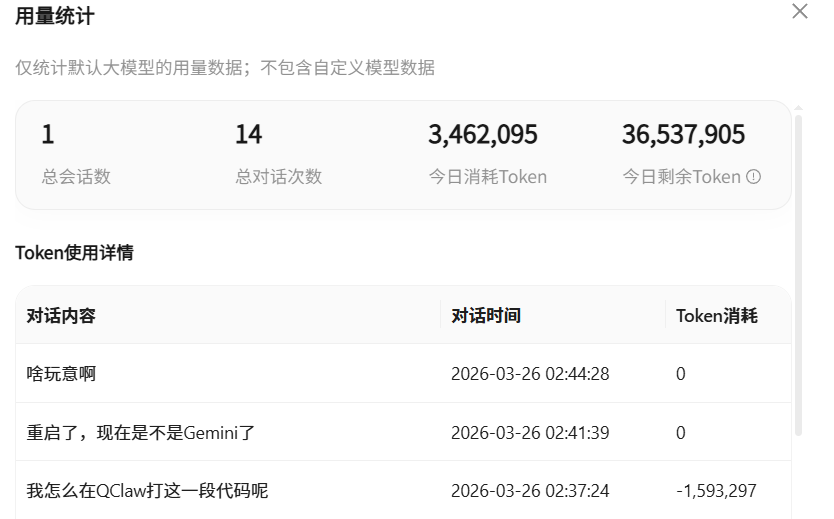Click the value 1 for total sessions
Screen dimensions: 834x519
[48, 134]
